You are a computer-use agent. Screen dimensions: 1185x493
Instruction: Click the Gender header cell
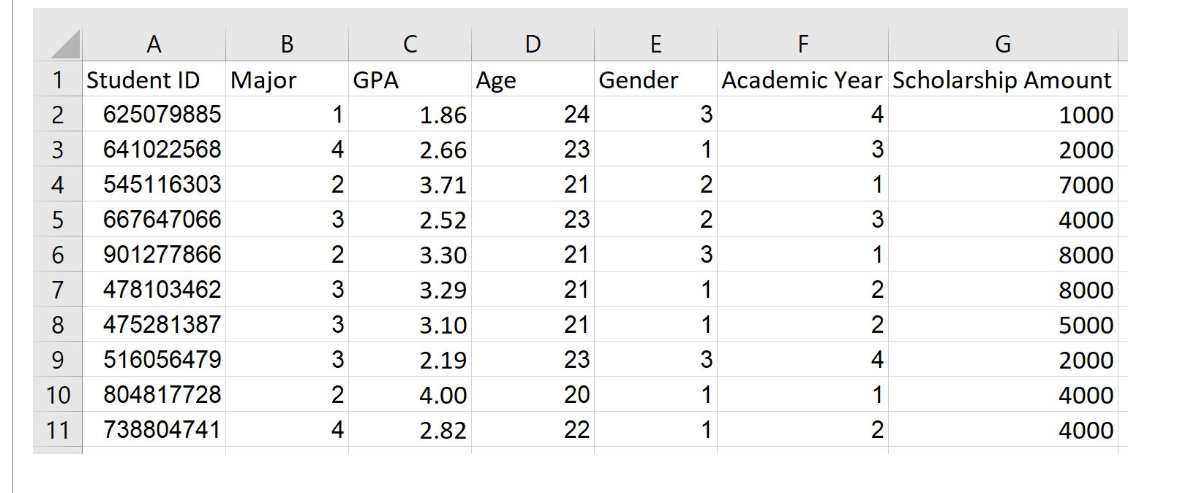tap(656, 79)
